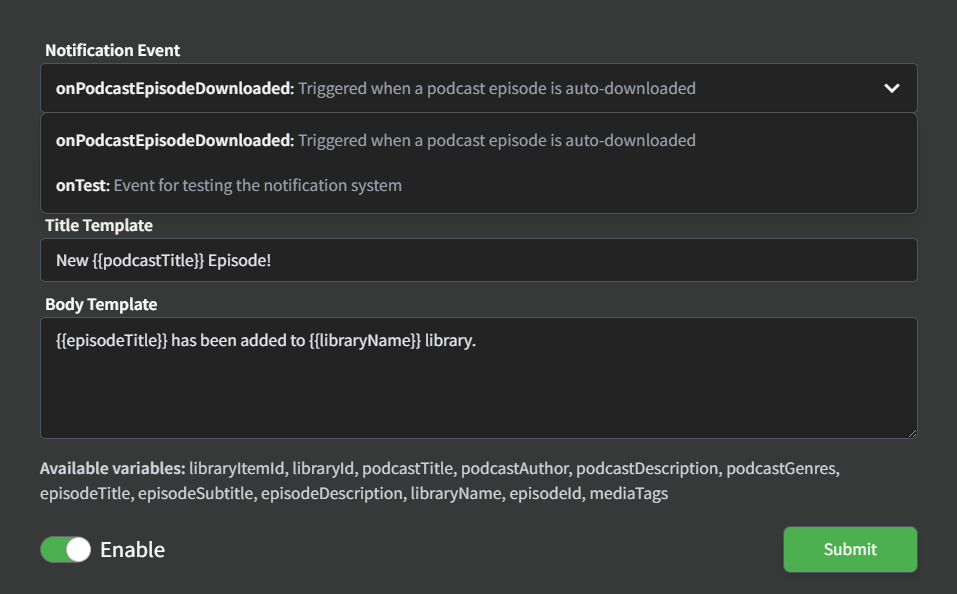Viewport: 957px width, 594px height.
Task: Click the bold Available variables heading
Action: (113, 468)
